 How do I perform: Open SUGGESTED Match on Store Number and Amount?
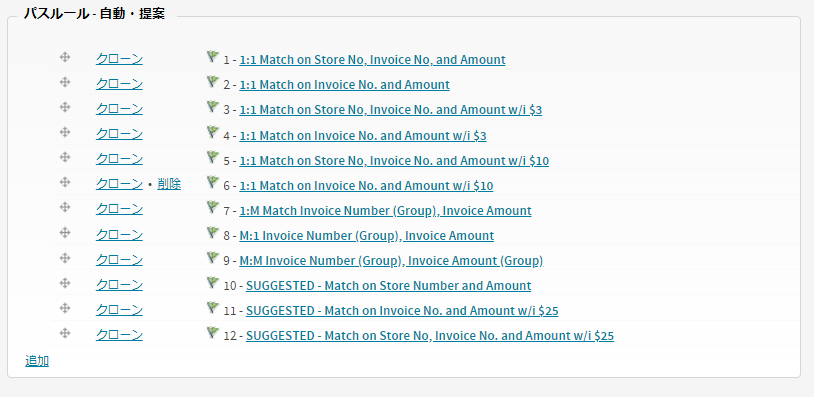(388, 285)
